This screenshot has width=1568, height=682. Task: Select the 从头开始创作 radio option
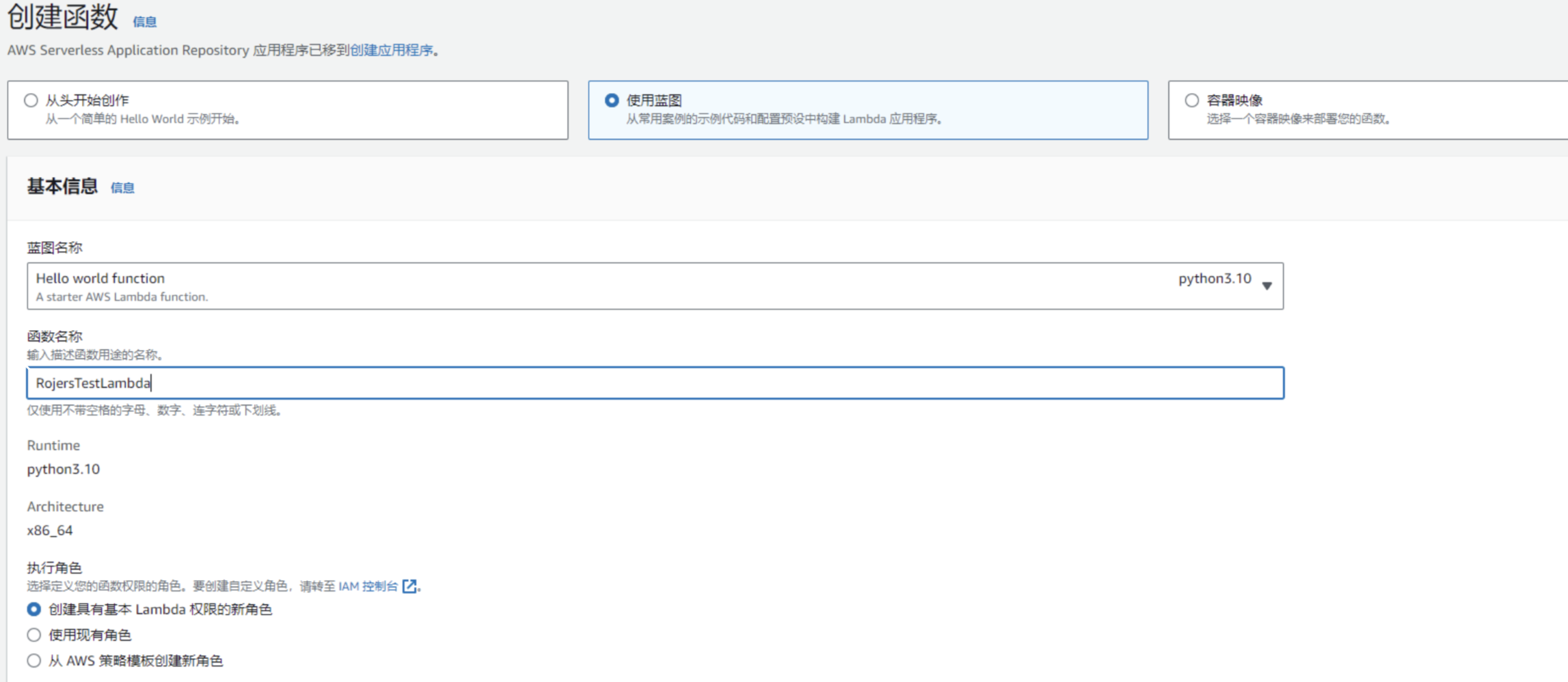[x=31, y=100]
